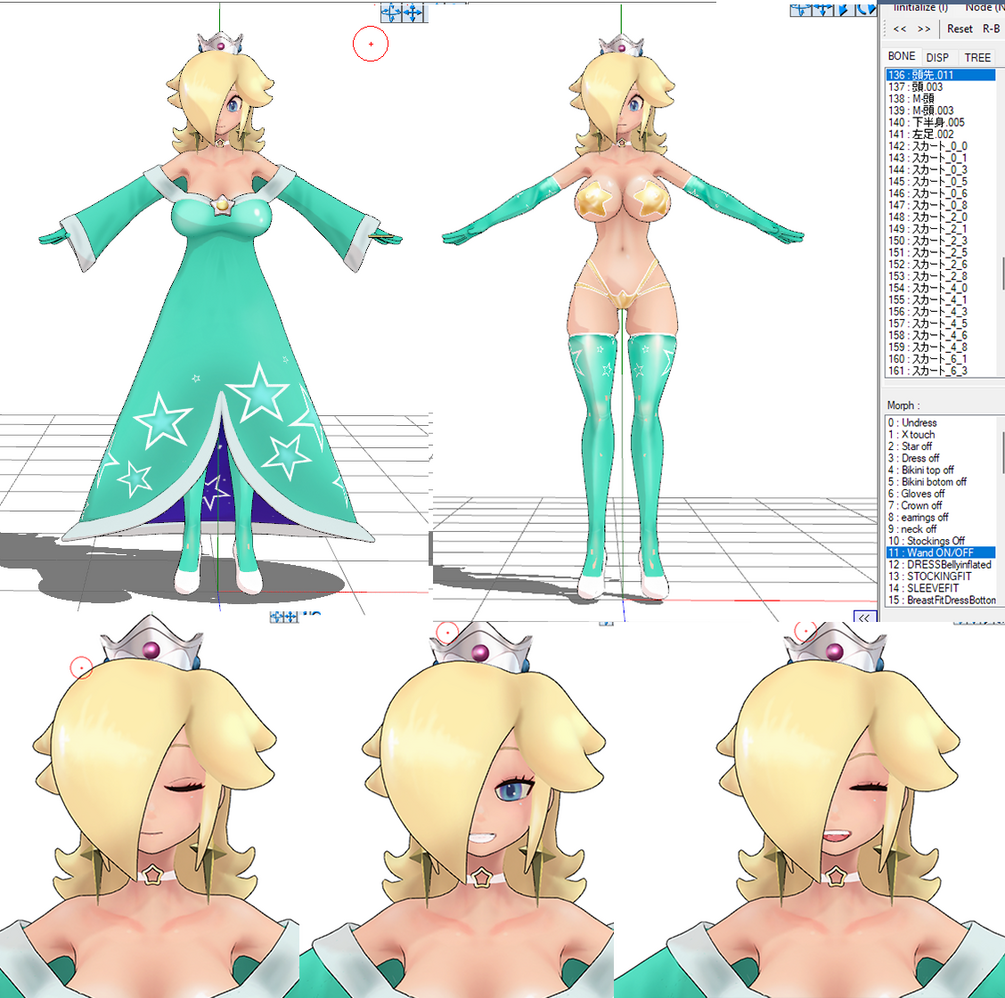Select bone 148 : スカート_2_0
Viewport: 1005px width, 998px height.
(x=940, y=217)
